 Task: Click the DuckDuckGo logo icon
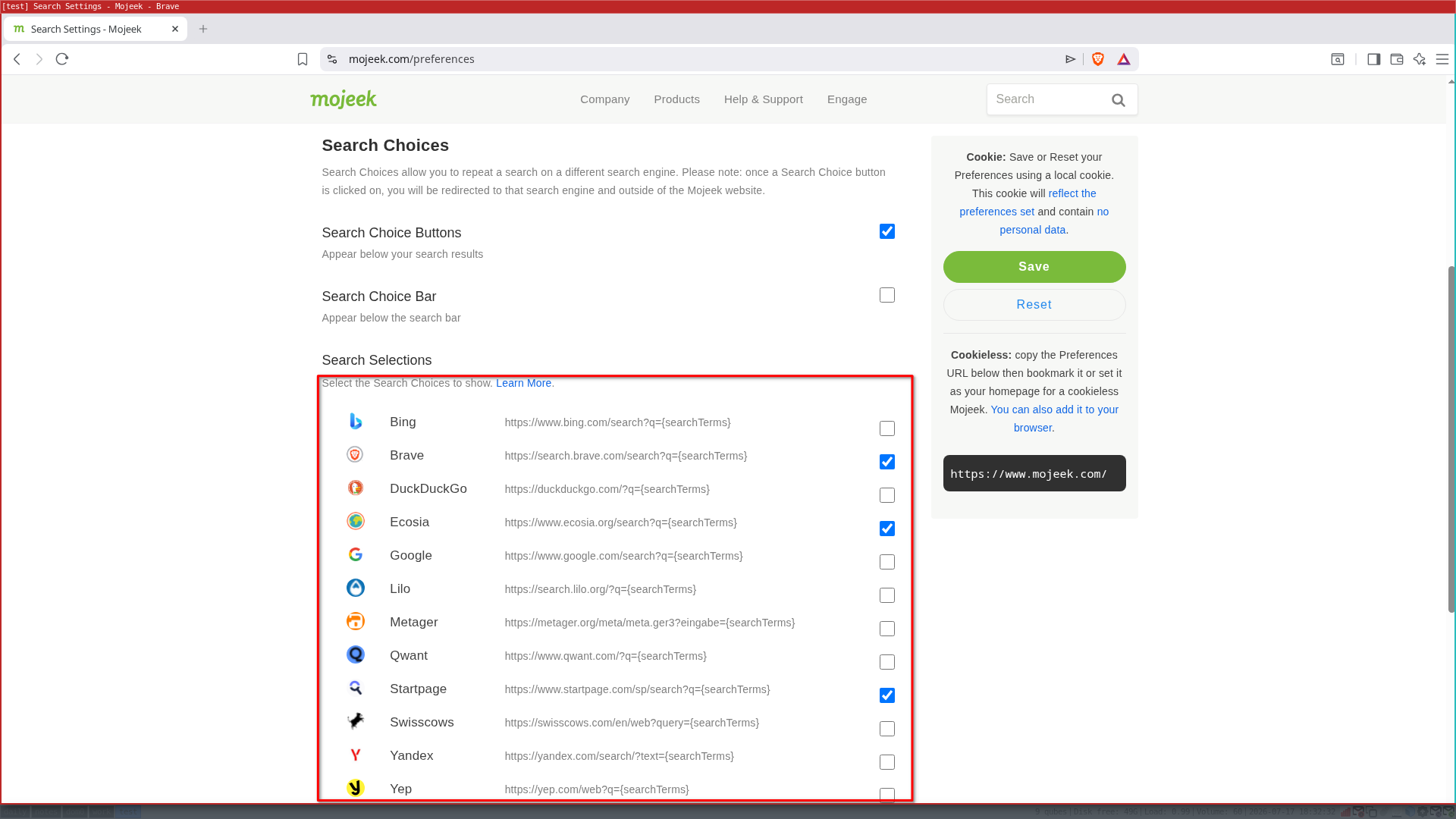coord(356,488)
